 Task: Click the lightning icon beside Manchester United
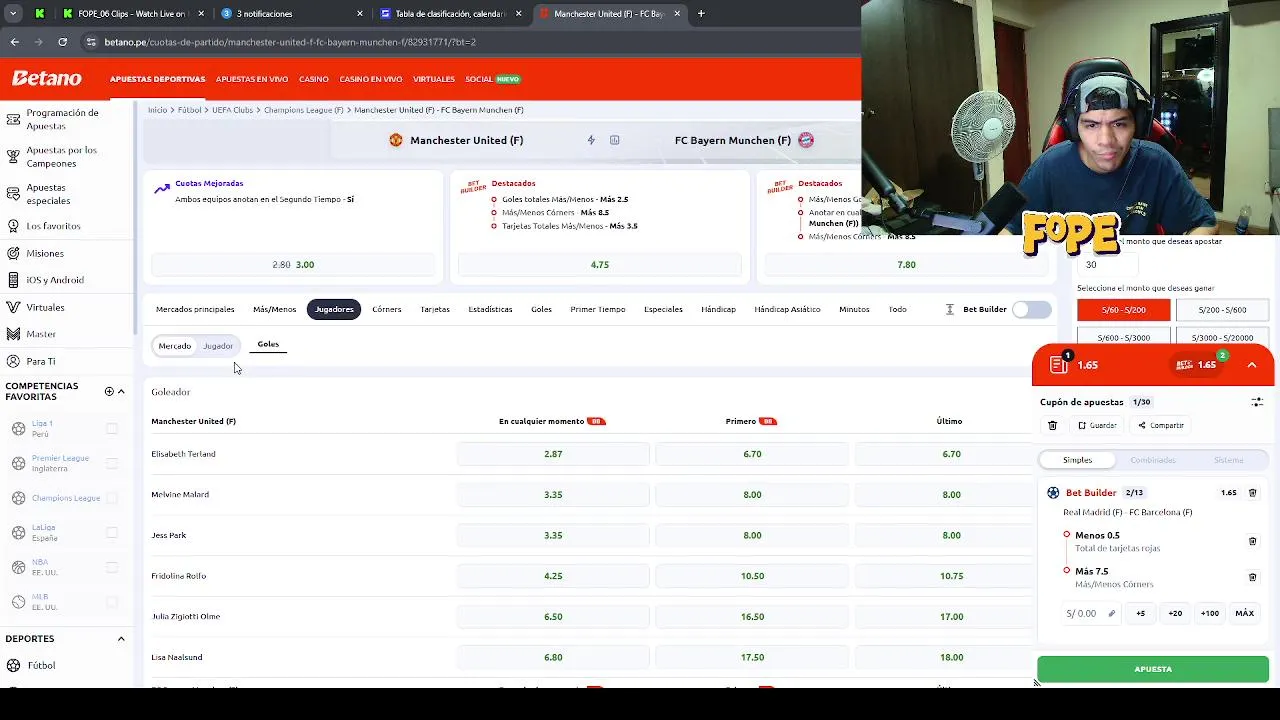[591, 140]
